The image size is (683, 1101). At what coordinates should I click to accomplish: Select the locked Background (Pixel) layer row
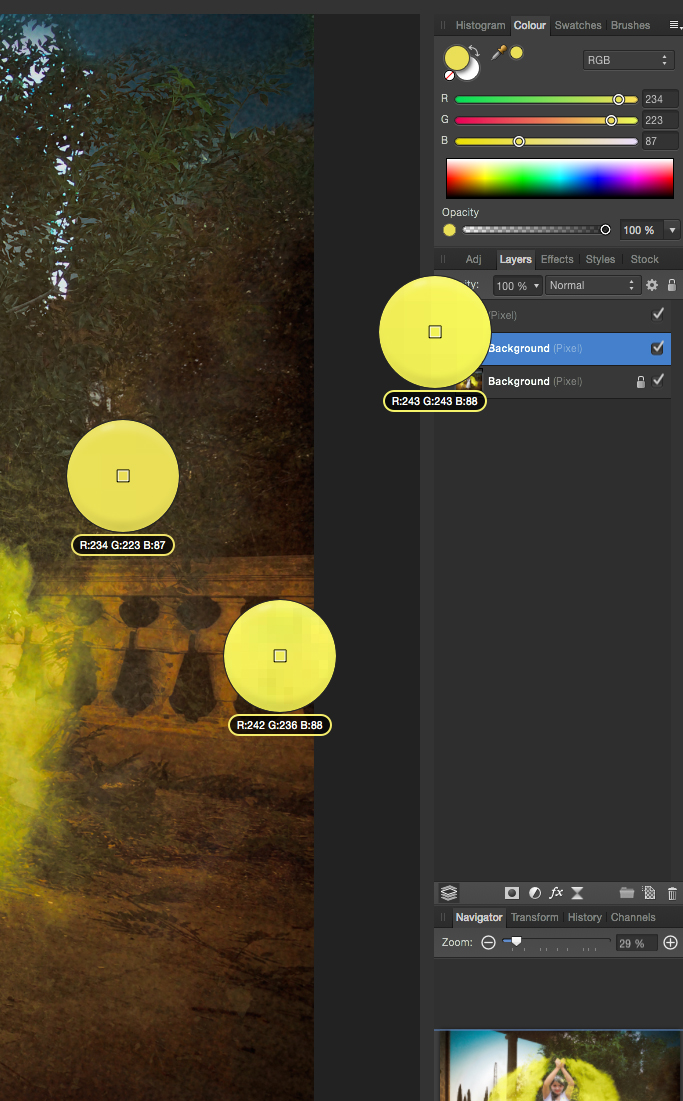coord(562,381)
